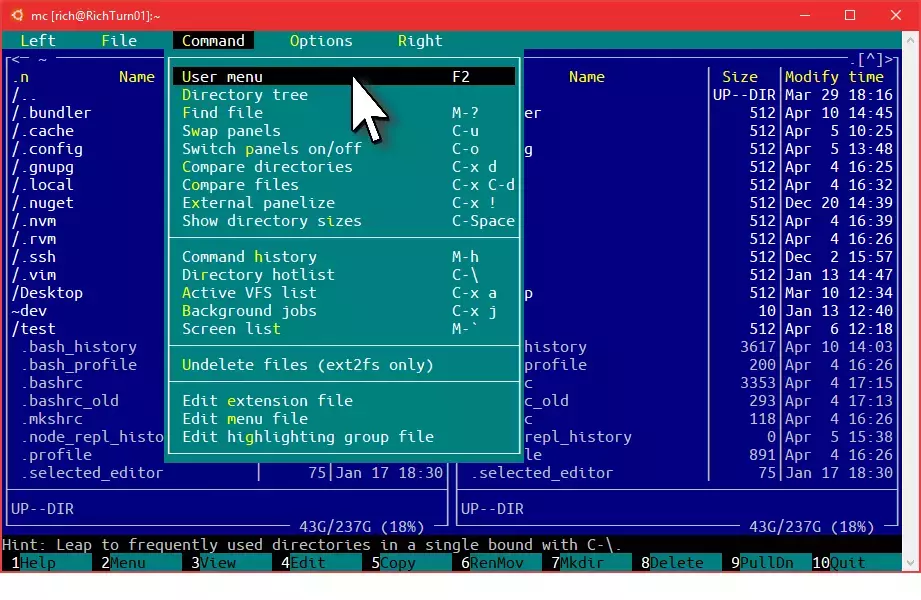Choose Compare files
Viewport: 921px width, 600px height.
tap(344, 185)
